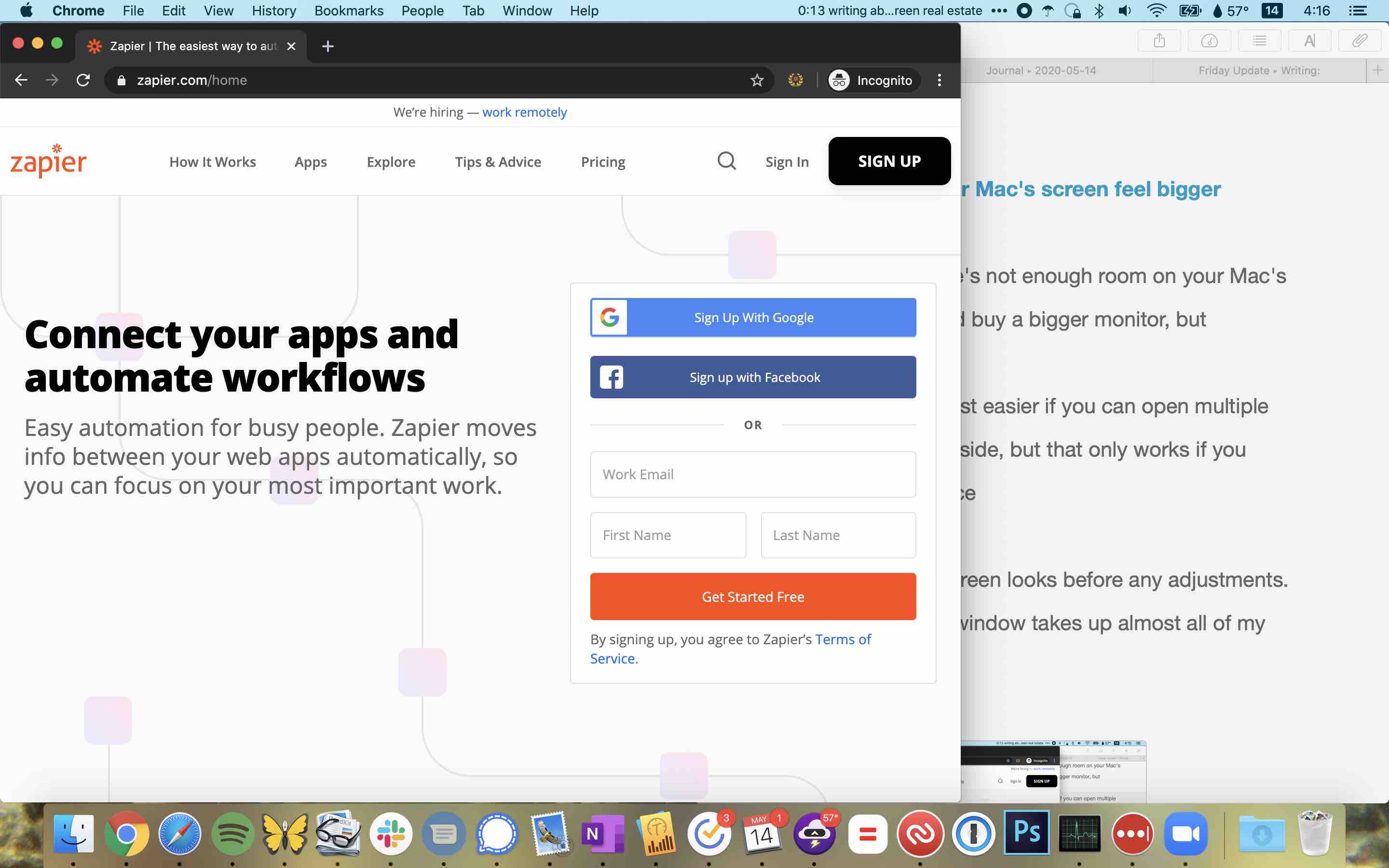Screen dimensions: 1389x868
Task: Open the Chrome extension icon beside the star
Action: pos(795,81)
